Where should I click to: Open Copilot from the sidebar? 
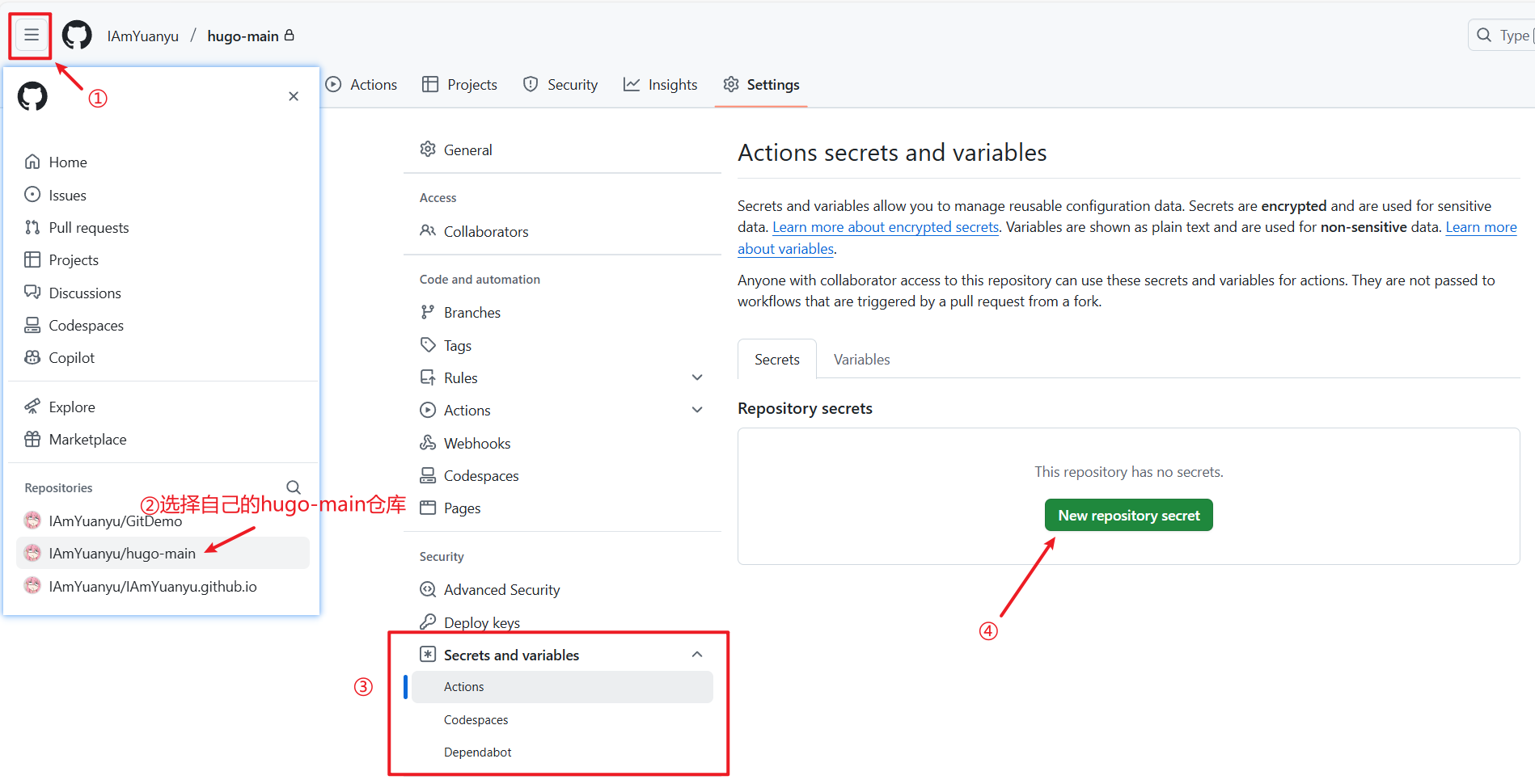click(71, 358)
